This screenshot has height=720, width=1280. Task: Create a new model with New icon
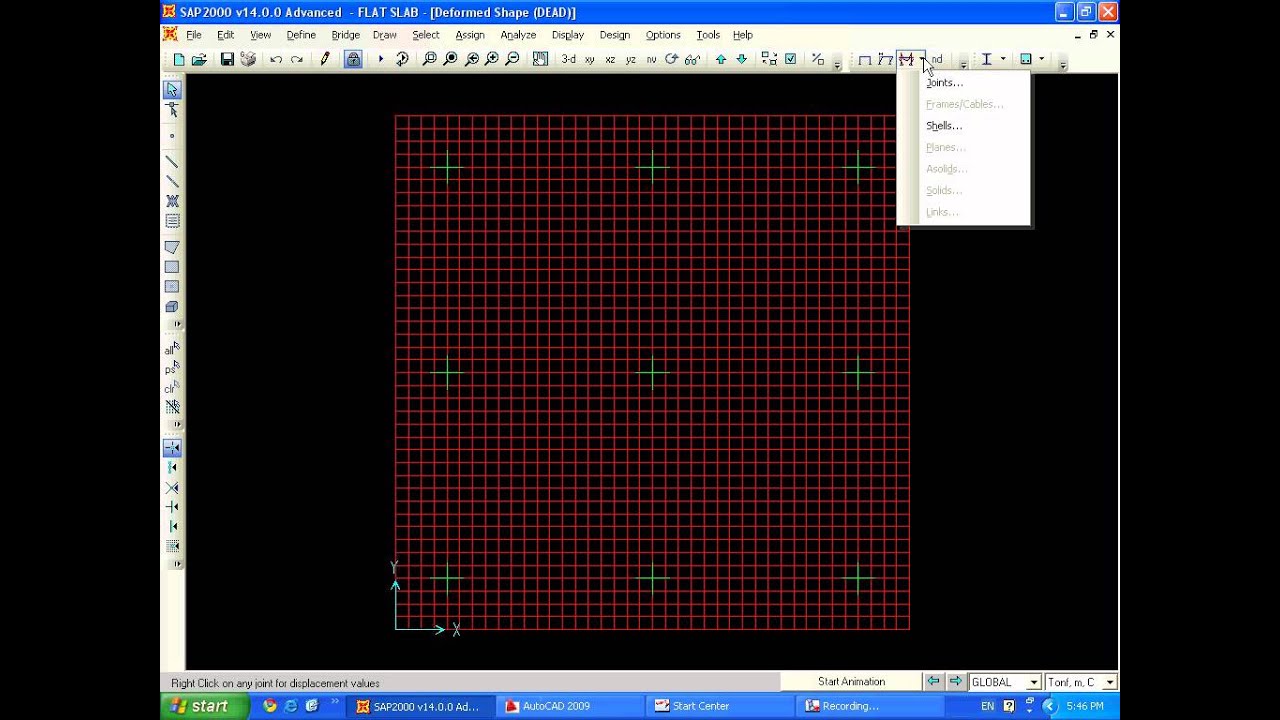(x=179, y=60)
